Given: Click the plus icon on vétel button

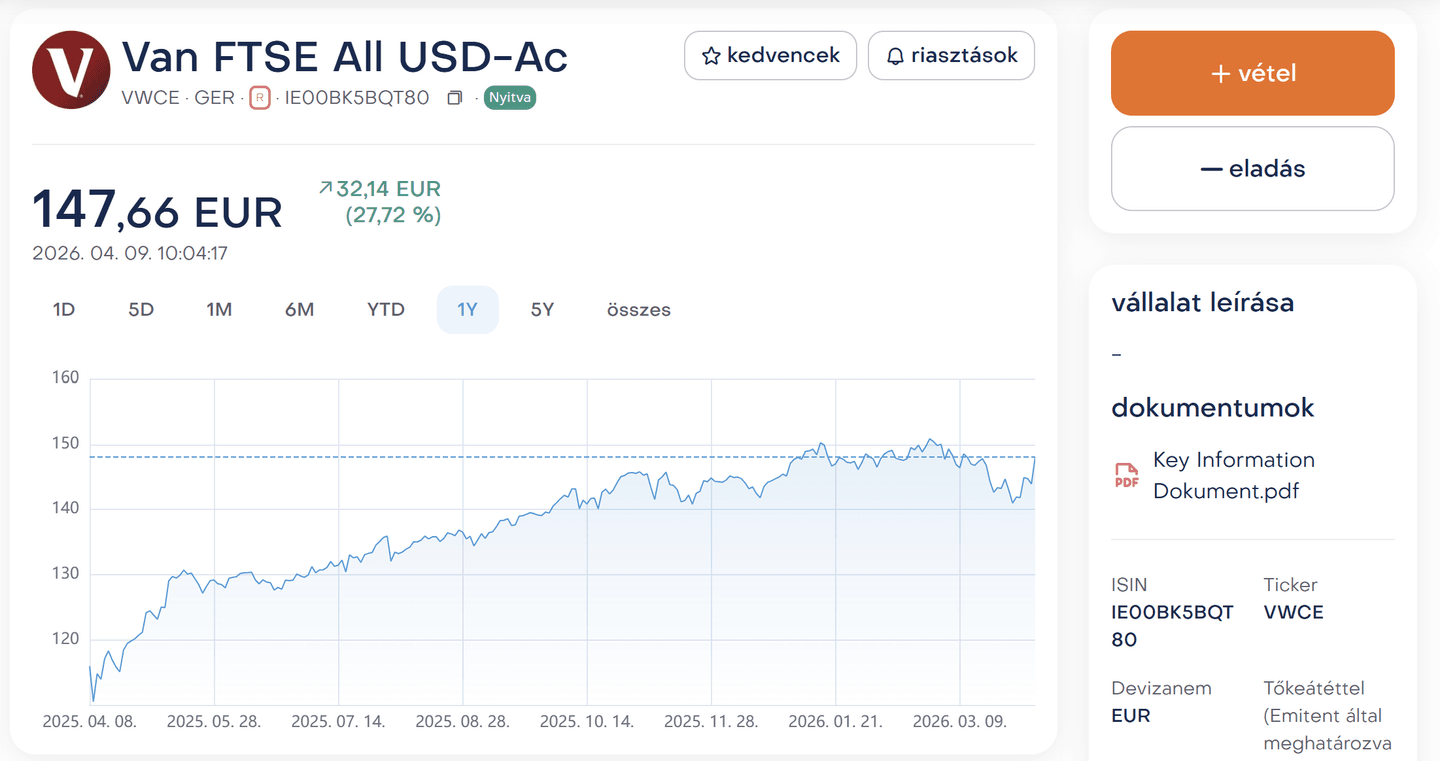Looking at the screenshot, I should tap(1219, 72).
